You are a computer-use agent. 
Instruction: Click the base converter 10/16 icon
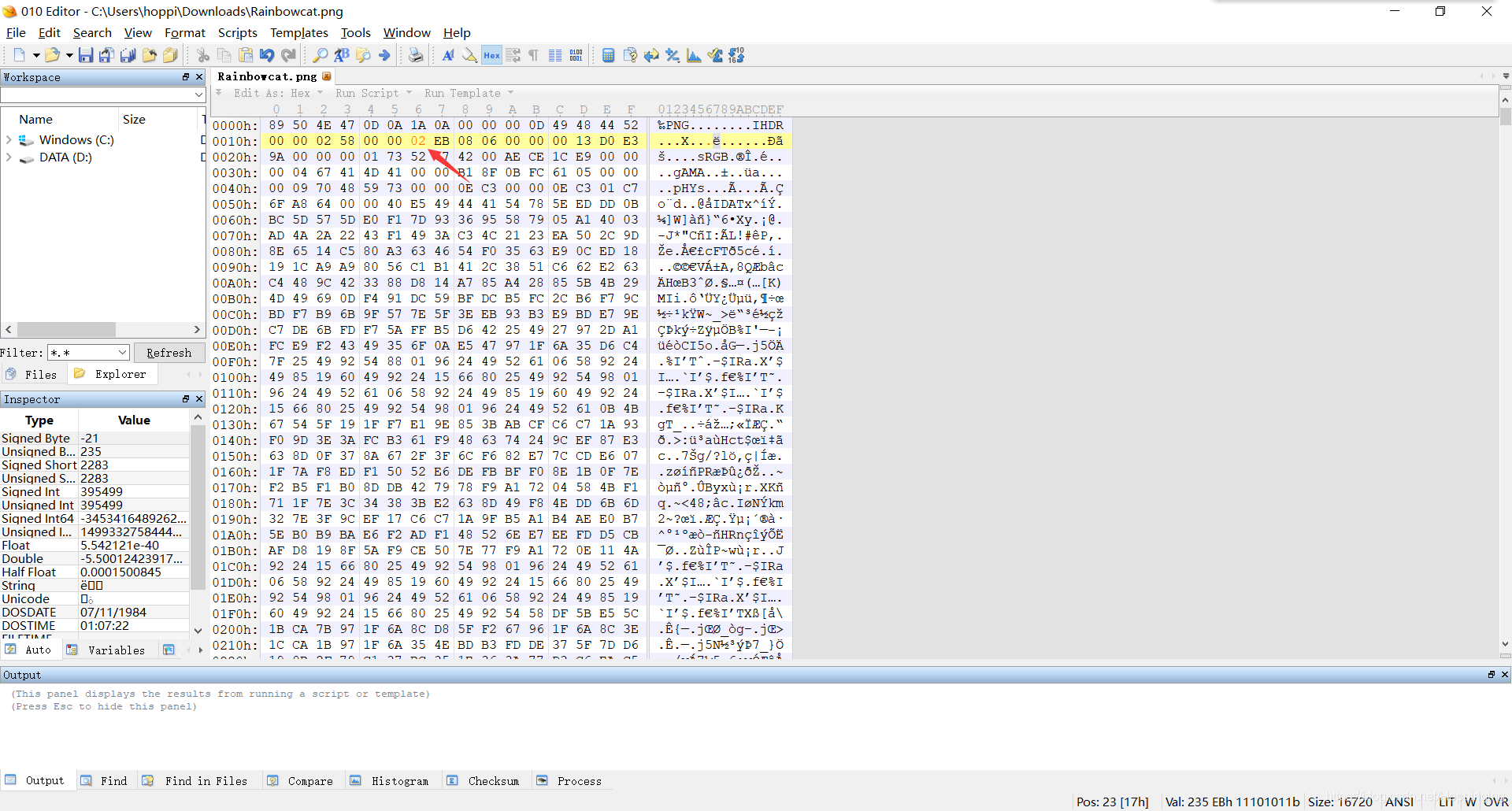point(736,55)
